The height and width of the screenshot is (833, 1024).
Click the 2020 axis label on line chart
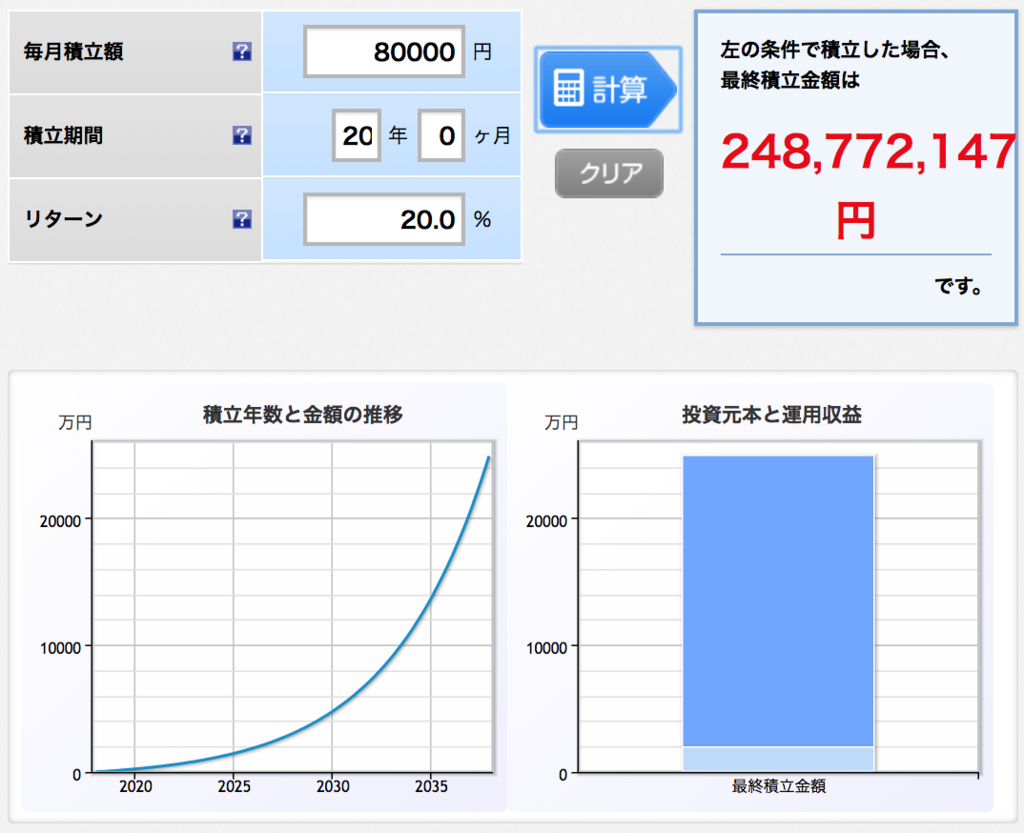(x=135, y=786)
